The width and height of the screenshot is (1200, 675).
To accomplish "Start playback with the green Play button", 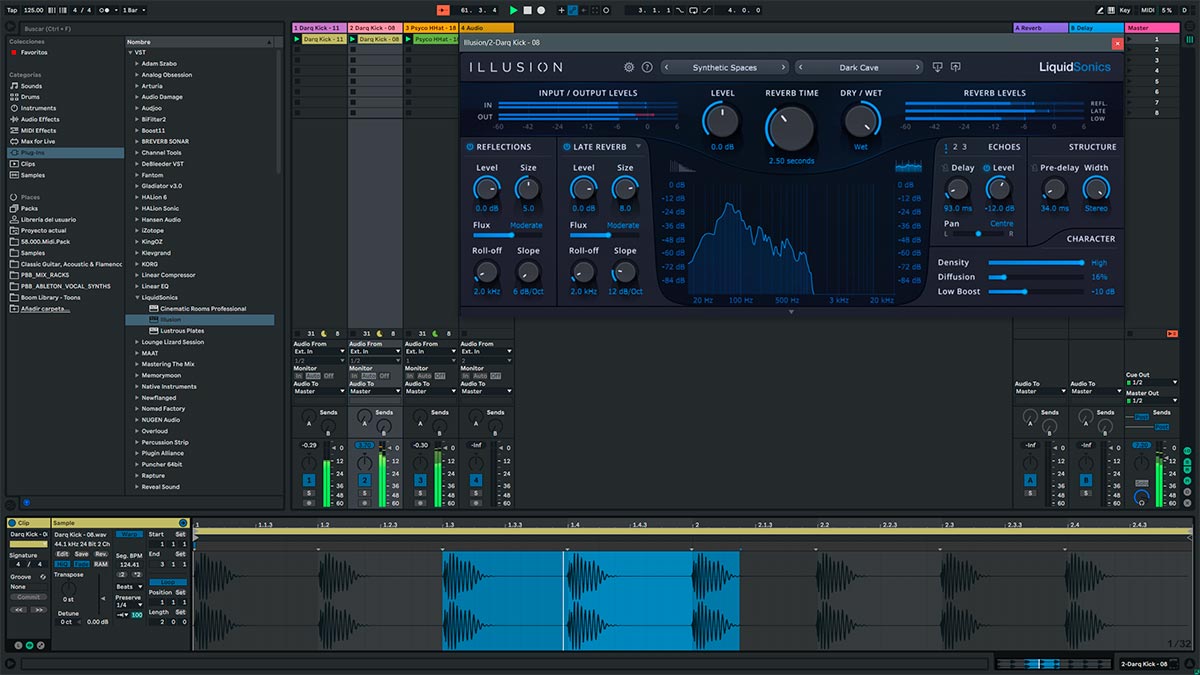I will tap(514, 10).
